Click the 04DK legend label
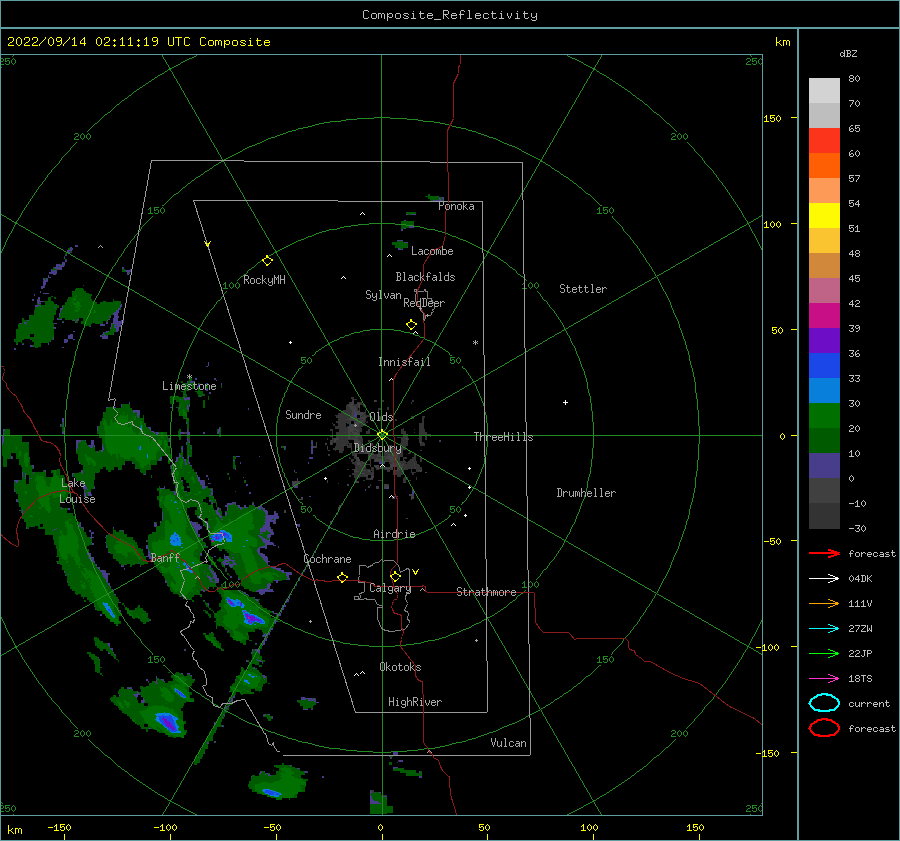The width and height of the screenshot is (900, 841). [860, 578]
